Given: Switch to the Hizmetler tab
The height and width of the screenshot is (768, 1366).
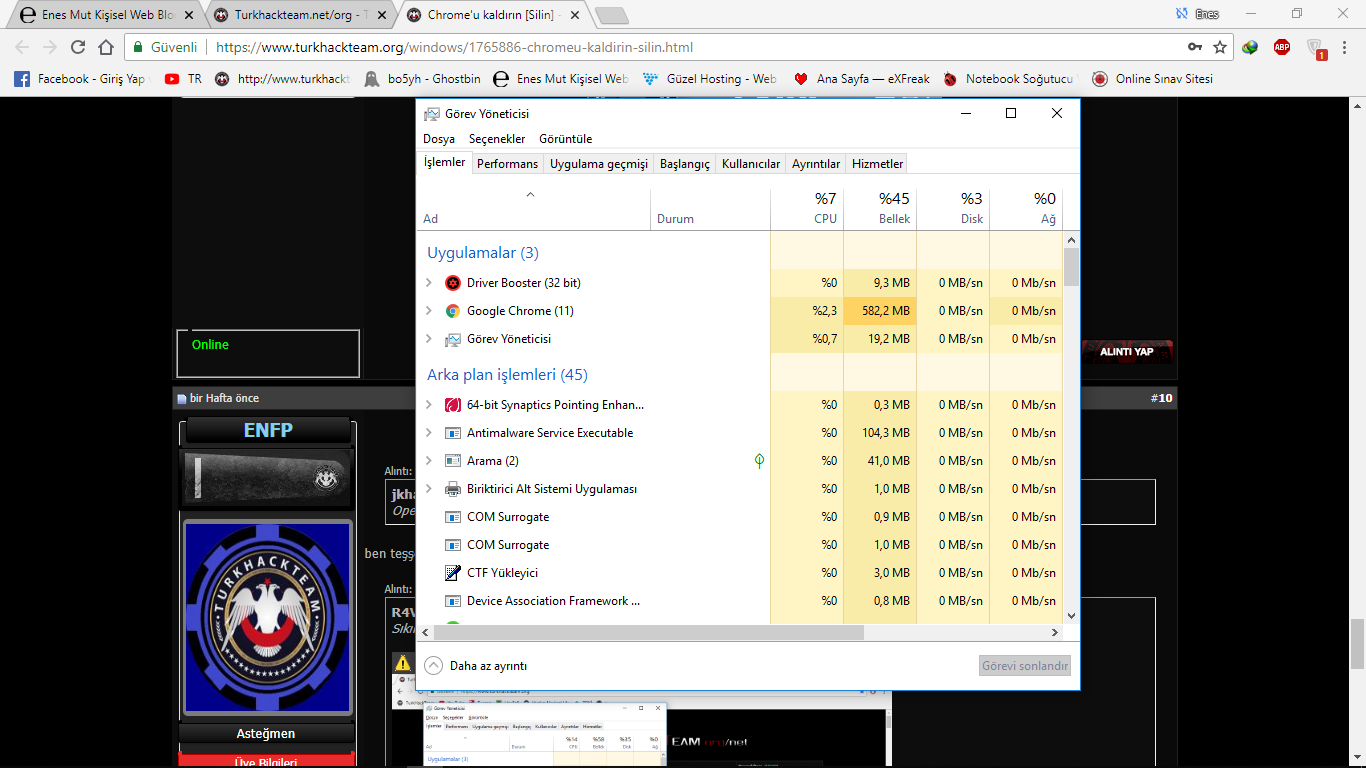Looking at the screenshot, I should coord(877,164).
